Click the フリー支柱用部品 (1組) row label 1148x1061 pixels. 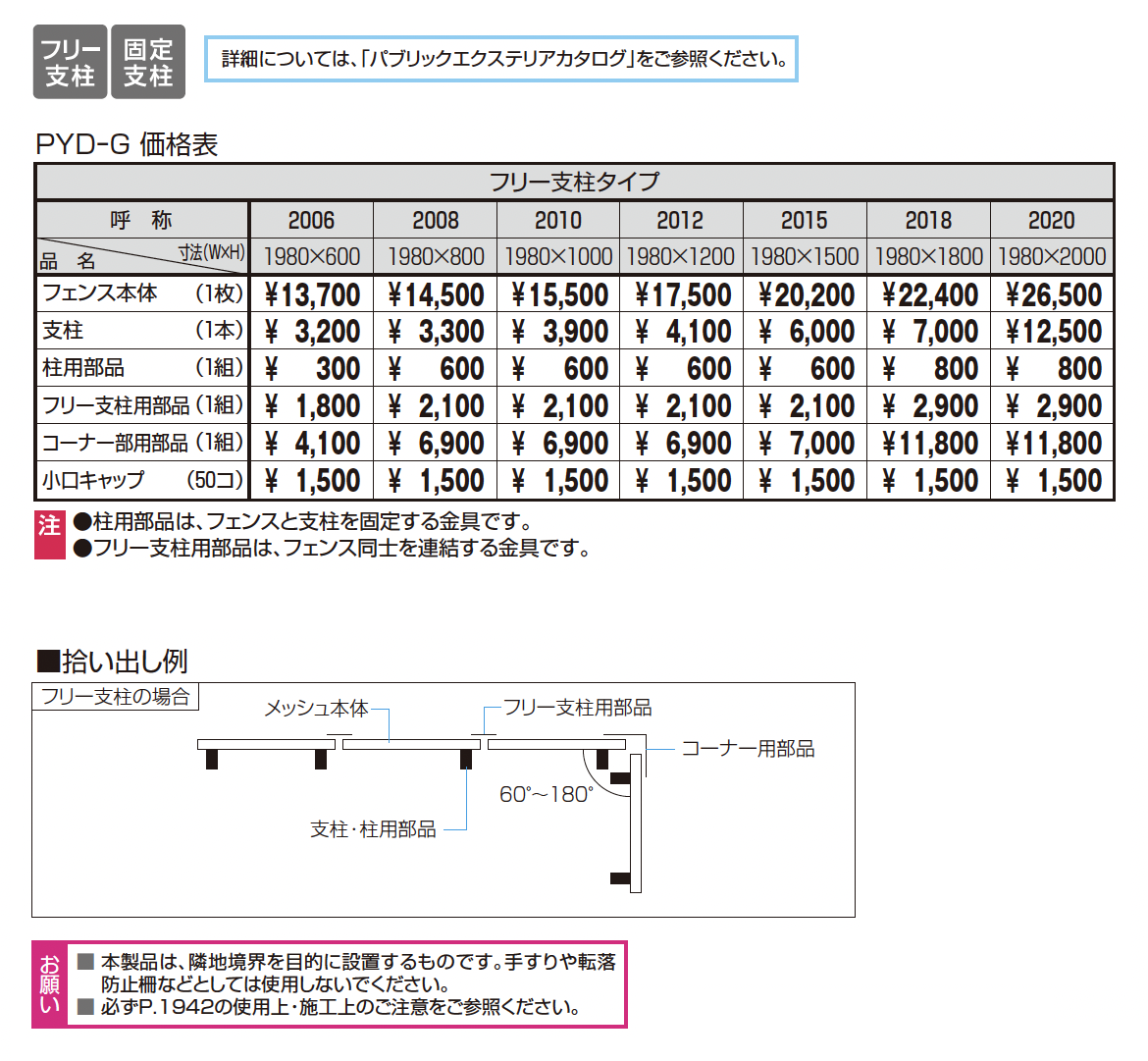point(143,405)
